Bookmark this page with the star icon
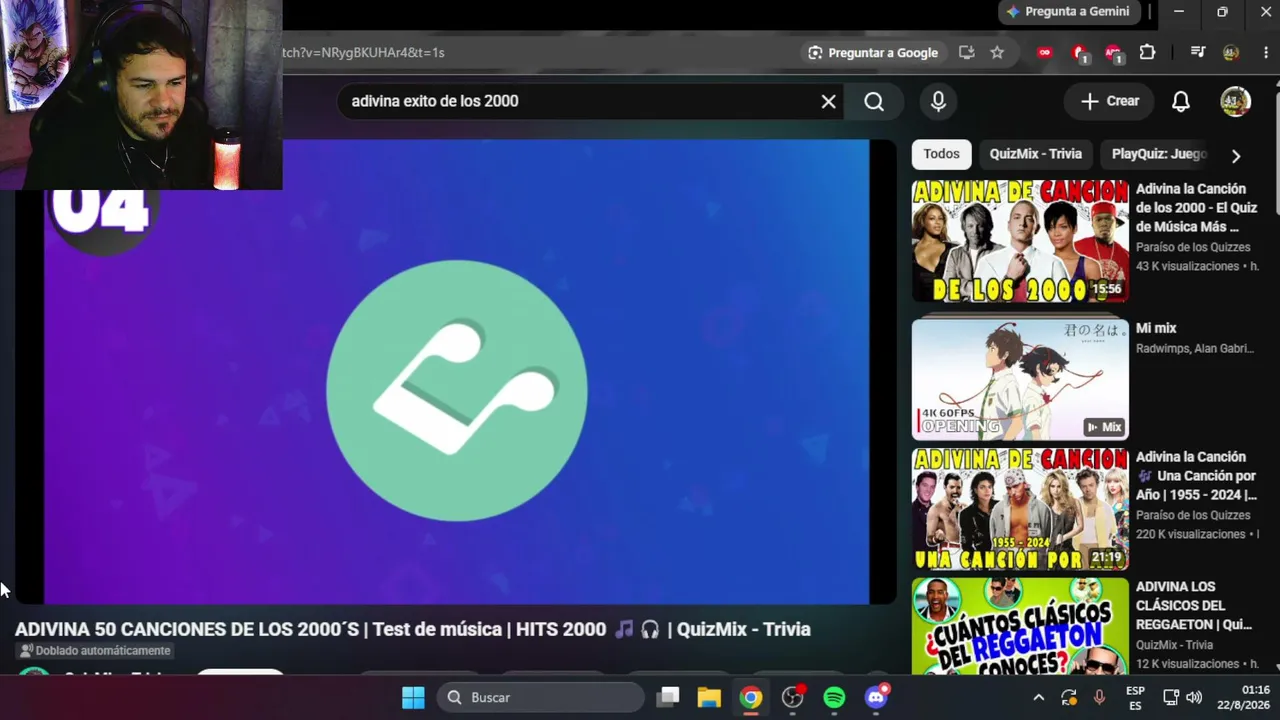This screenshot has height=720, width=1280. click(997, 53)
